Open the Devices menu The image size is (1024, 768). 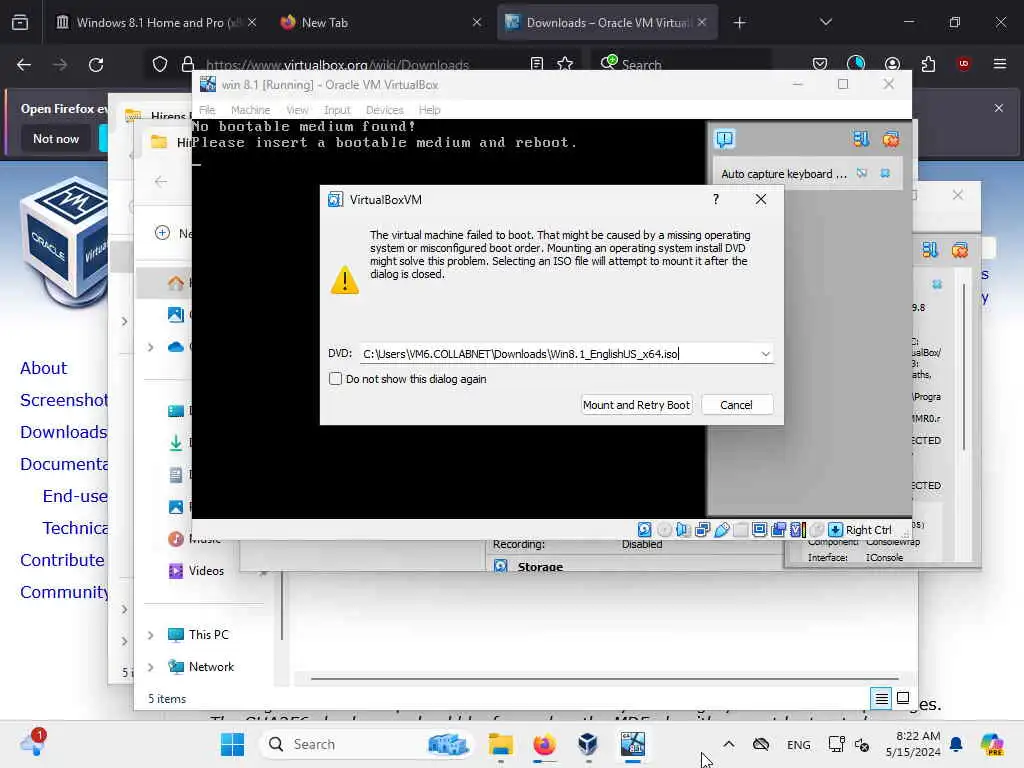point(385,110)
